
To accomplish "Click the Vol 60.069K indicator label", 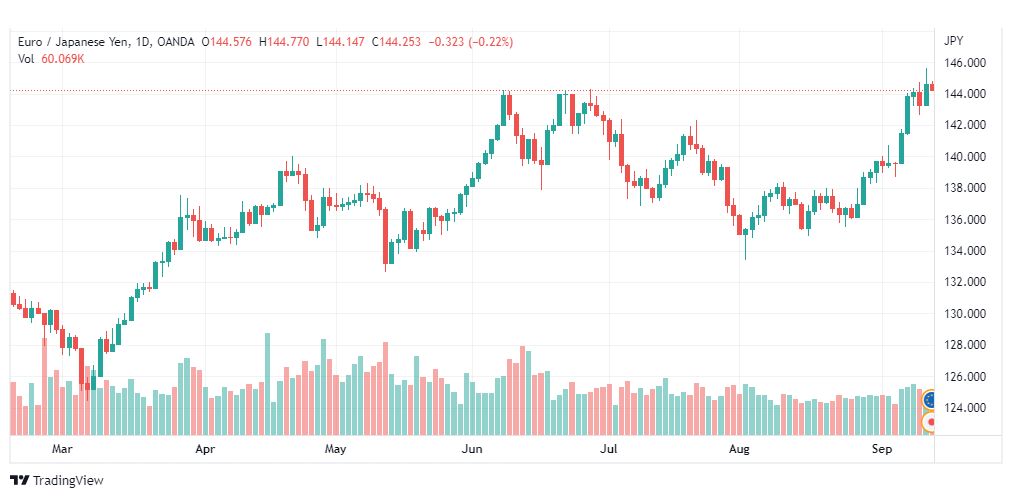I will [52, 59].
